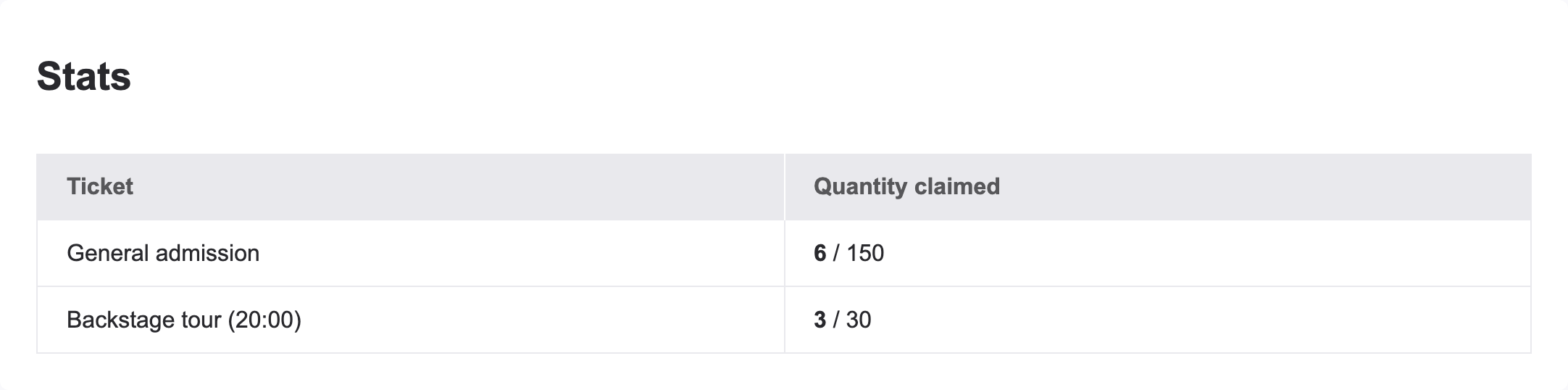Click the slash in 3 / 30
The width and height of the screenshot is (1568, 390).
point(837,320)
